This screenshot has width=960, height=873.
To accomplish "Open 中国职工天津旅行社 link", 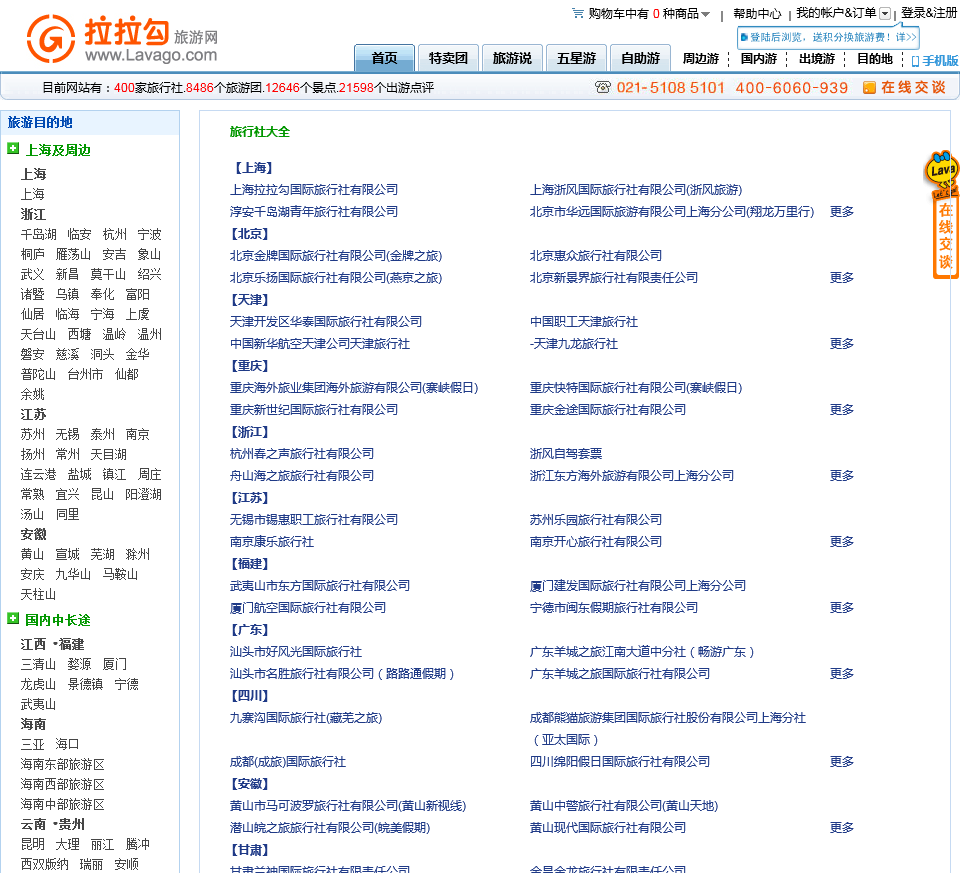I will click(x=583, y=322).
